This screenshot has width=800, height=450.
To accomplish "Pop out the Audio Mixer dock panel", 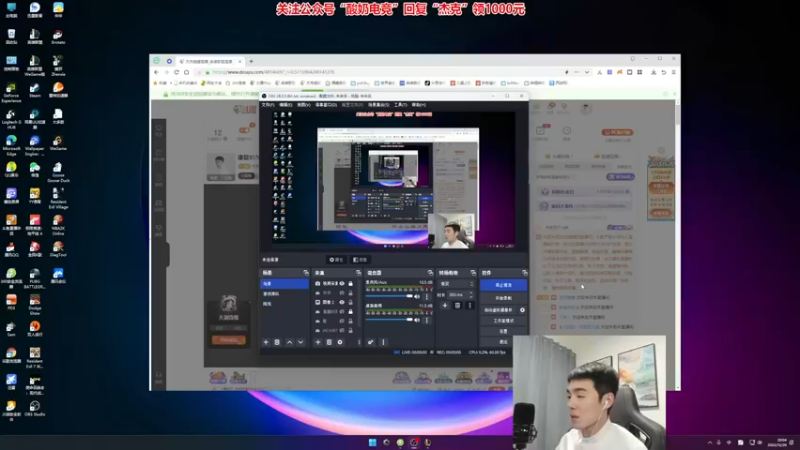I will point(430,273).
